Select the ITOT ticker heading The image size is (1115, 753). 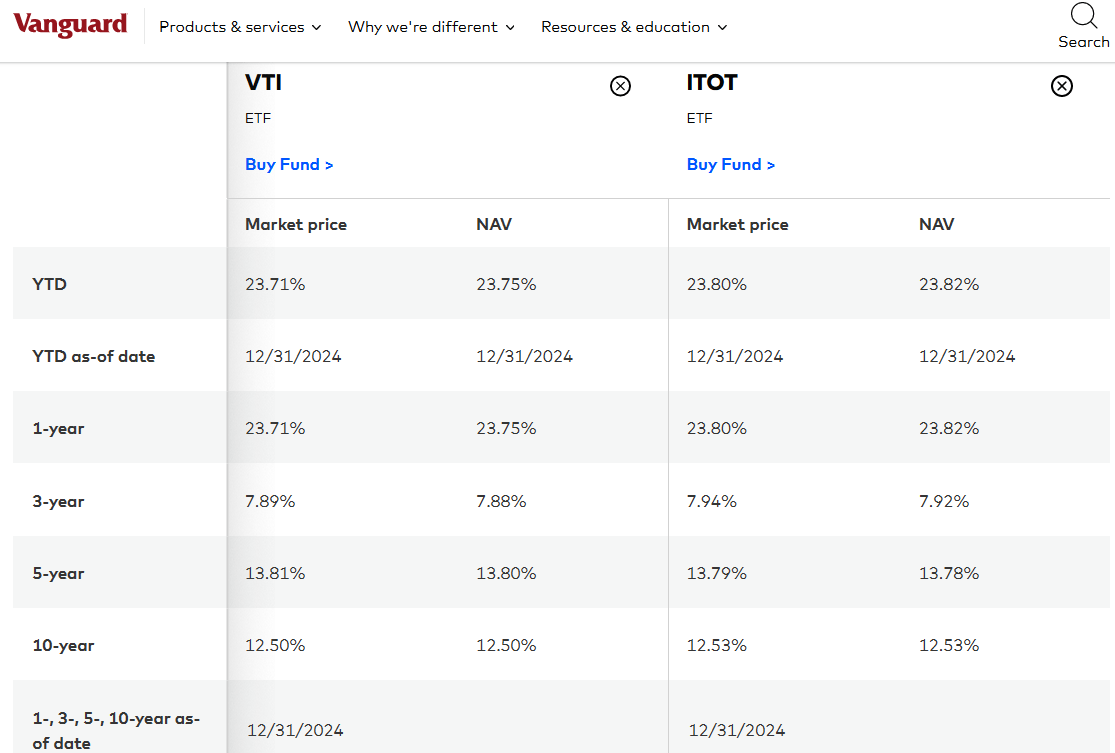712,83
